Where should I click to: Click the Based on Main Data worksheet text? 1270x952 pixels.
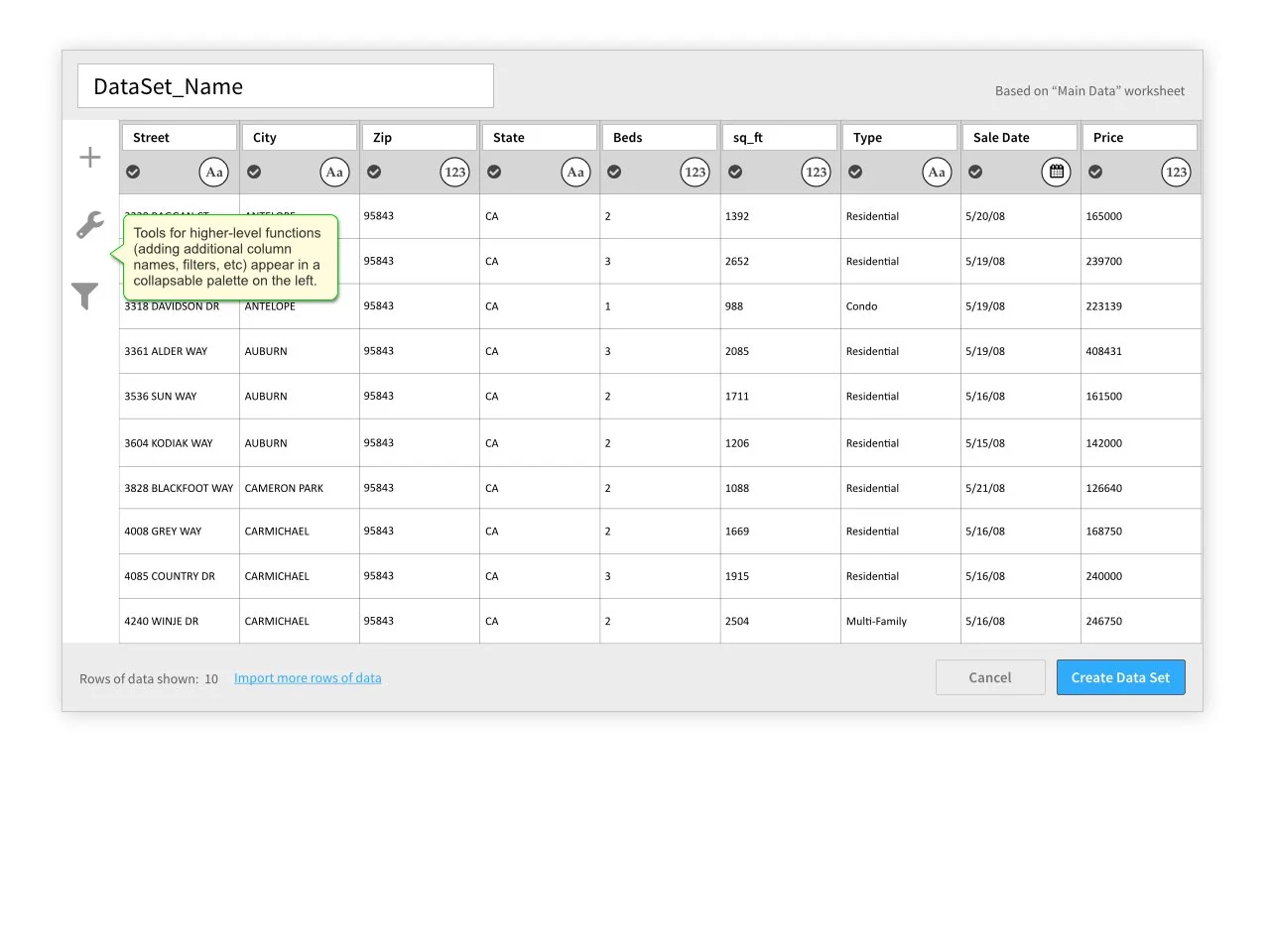tap(1089, 91)
